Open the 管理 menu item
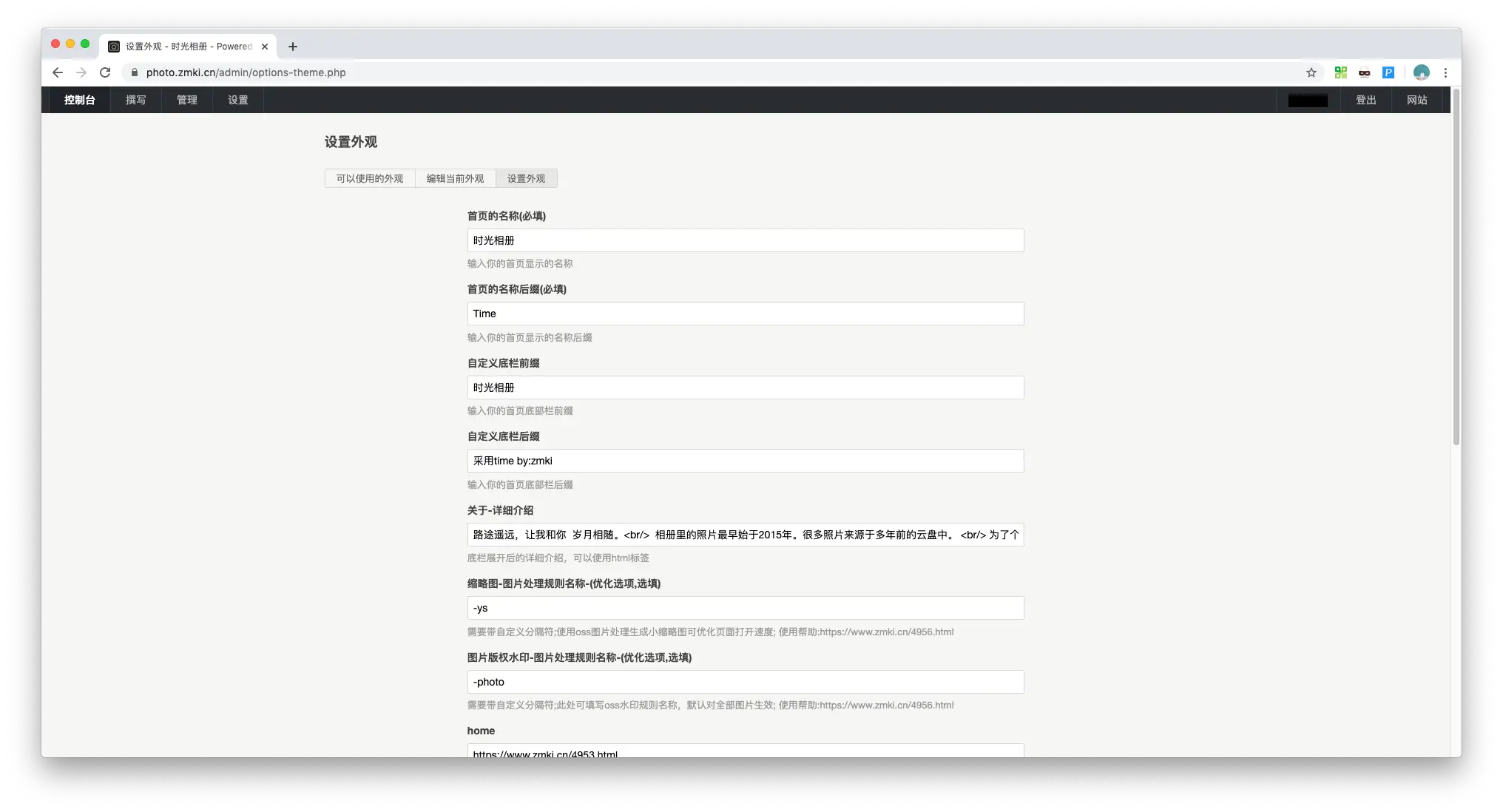The height and width of the screenshot is (812, 1503). tap(187, 100)
